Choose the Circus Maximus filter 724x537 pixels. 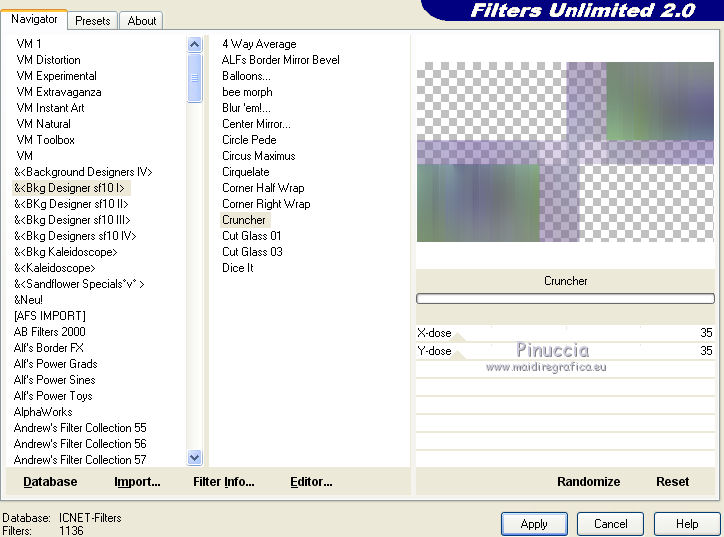(259, 156)
